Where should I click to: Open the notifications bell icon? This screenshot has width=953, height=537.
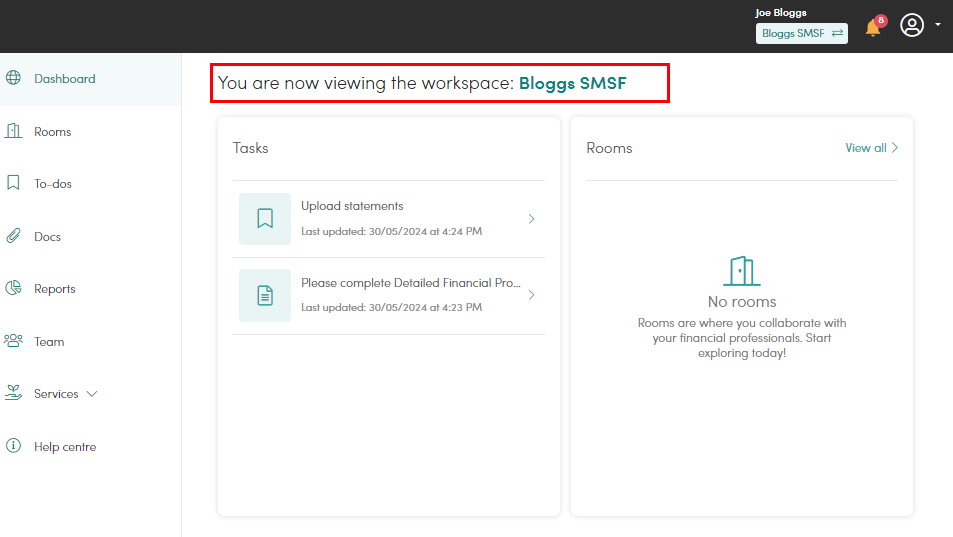[873, 28]
